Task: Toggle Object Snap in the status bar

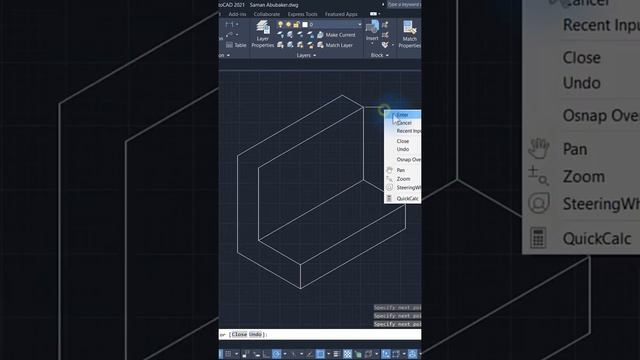Action: coord(320,353)
